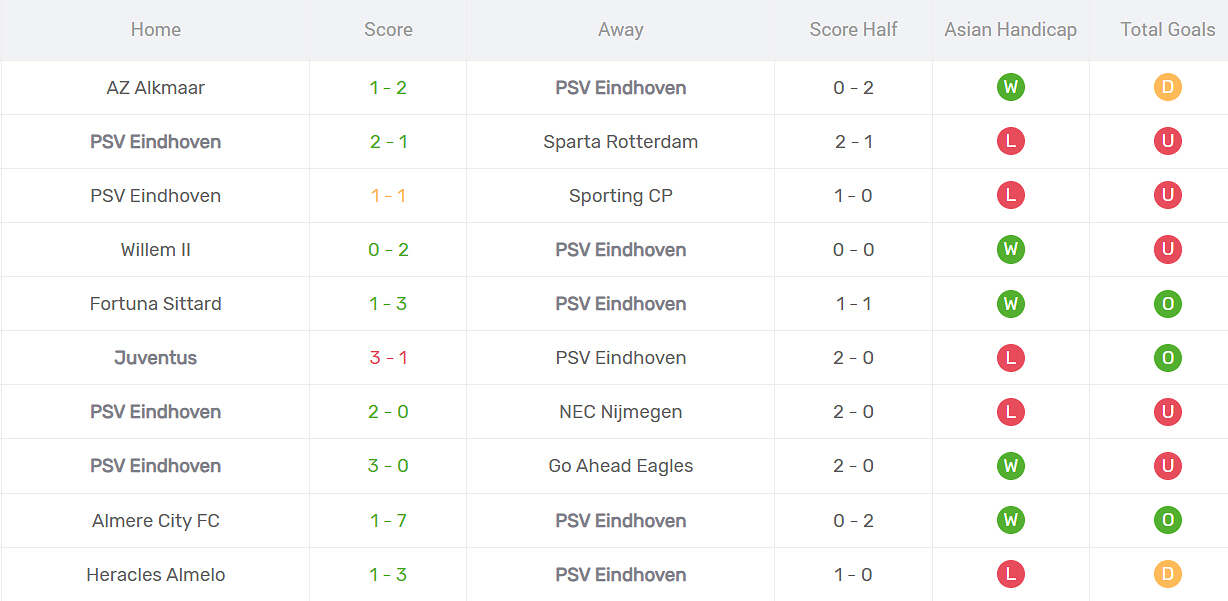Click the Score Half column header
The height and width of the screenshot is (601, 1228).
tap(853, 29)
